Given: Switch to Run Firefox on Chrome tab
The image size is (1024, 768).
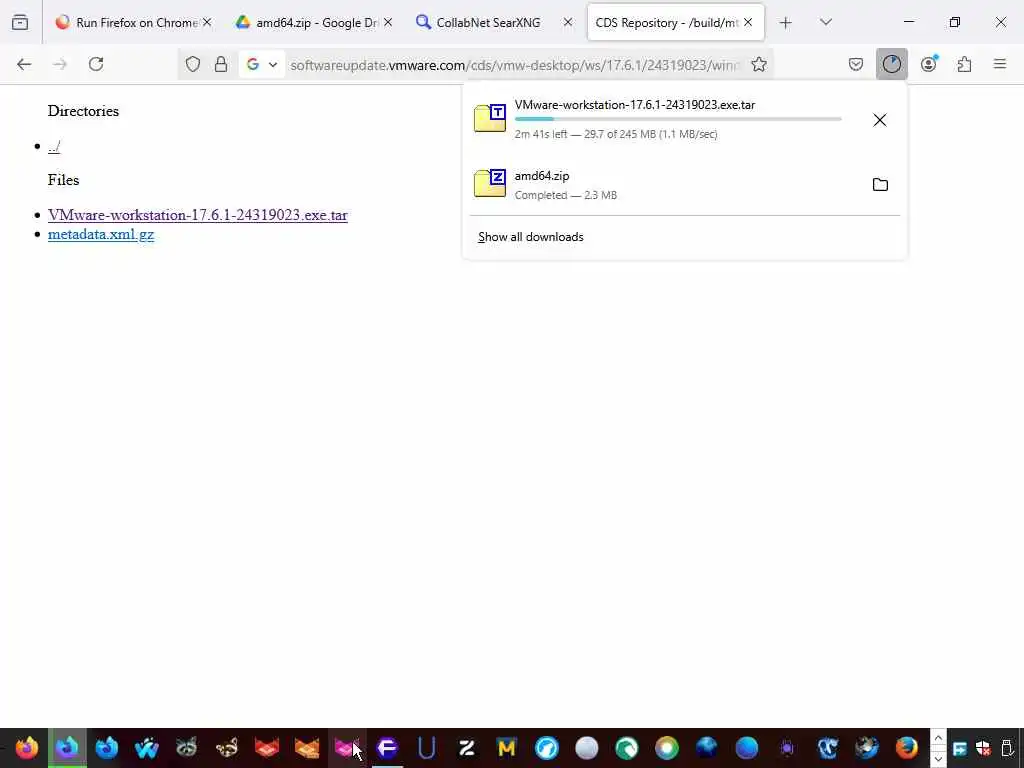Looking at the screenshot, I should (135, 23).
